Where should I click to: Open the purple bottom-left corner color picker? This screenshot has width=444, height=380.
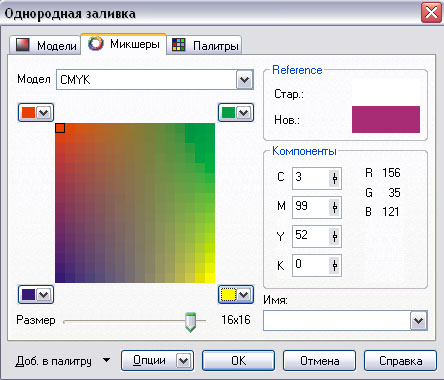coord(36,295)
